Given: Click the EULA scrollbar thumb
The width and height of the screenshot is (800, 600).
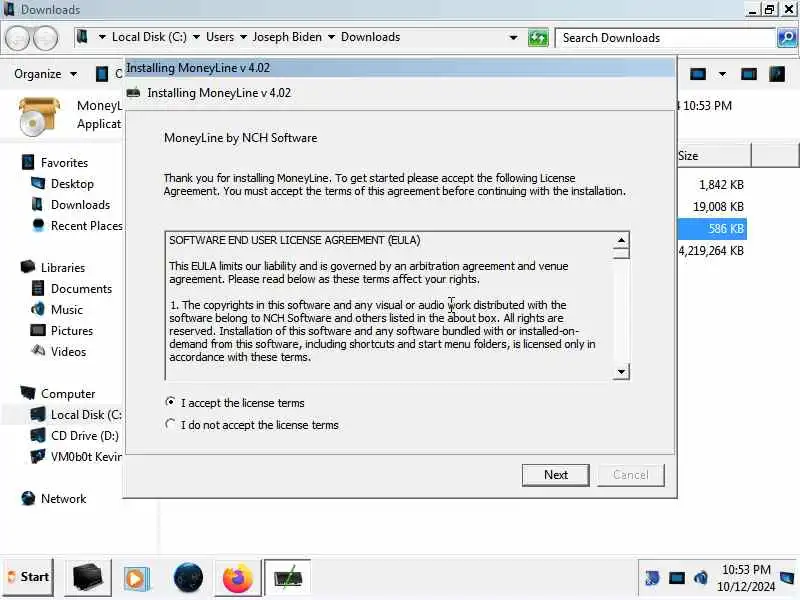Looking at the screenshot, I should point(621,253).
